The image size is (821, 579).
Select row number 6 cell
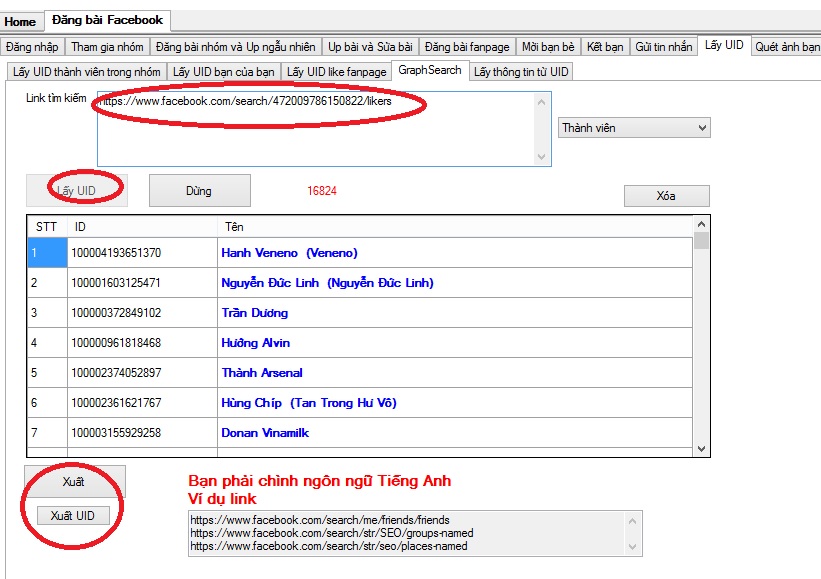coord(47,403)
